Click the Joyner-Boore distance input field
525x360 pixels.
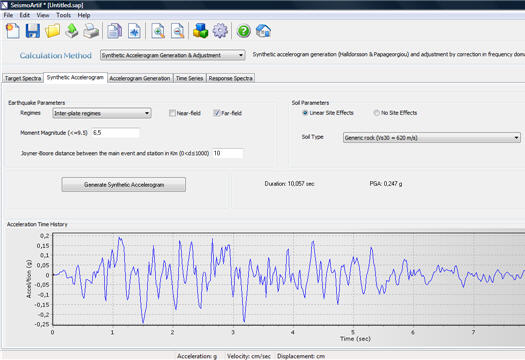click(228, 153)
